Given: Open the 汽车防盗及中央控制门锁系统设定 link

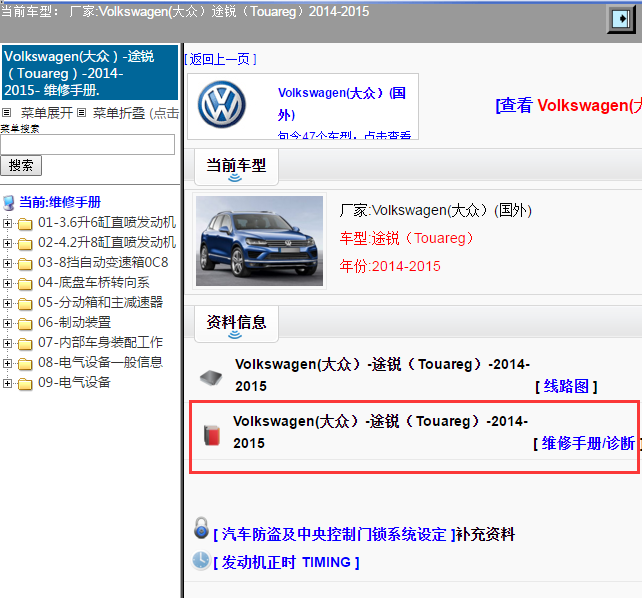Looking at the screenshot, I should (x=334, y=535).
